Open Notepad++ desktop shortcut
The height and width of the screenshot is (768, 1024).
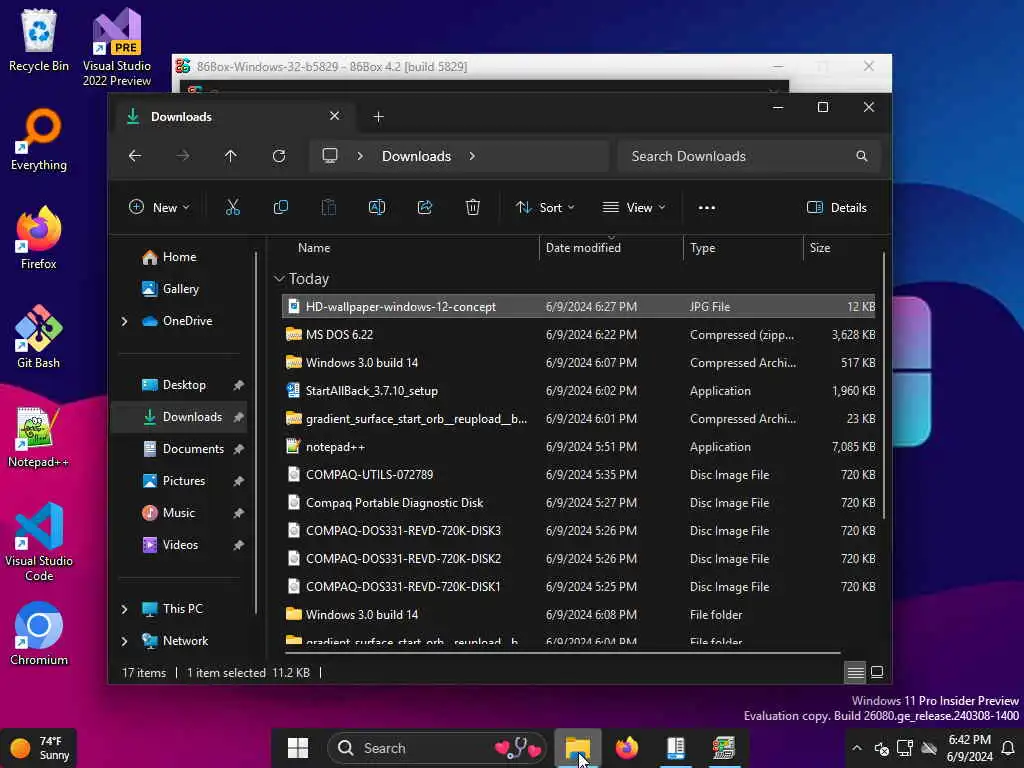click(39, 437)
